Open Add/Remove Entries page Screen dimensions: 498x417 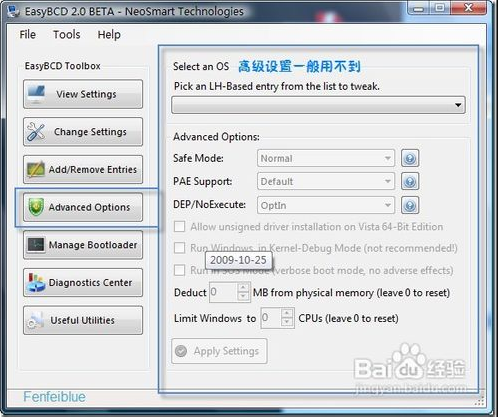click(83, 169)
